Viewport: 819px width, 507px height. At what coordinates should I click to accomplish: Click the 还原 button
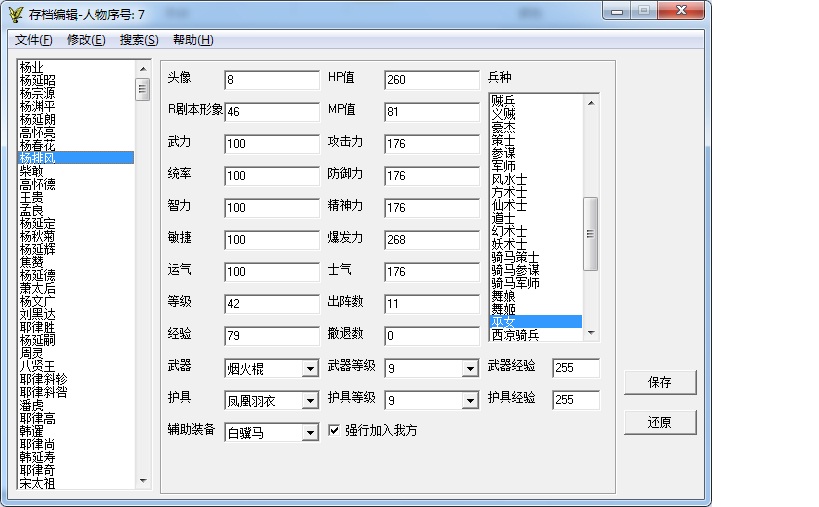click(x=660, y=422)
